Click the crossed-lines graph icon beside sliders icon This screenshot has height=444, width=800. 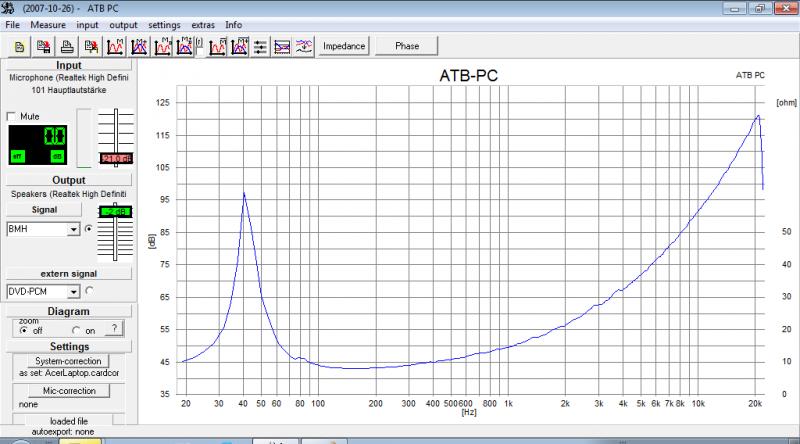tap(282, 46)
